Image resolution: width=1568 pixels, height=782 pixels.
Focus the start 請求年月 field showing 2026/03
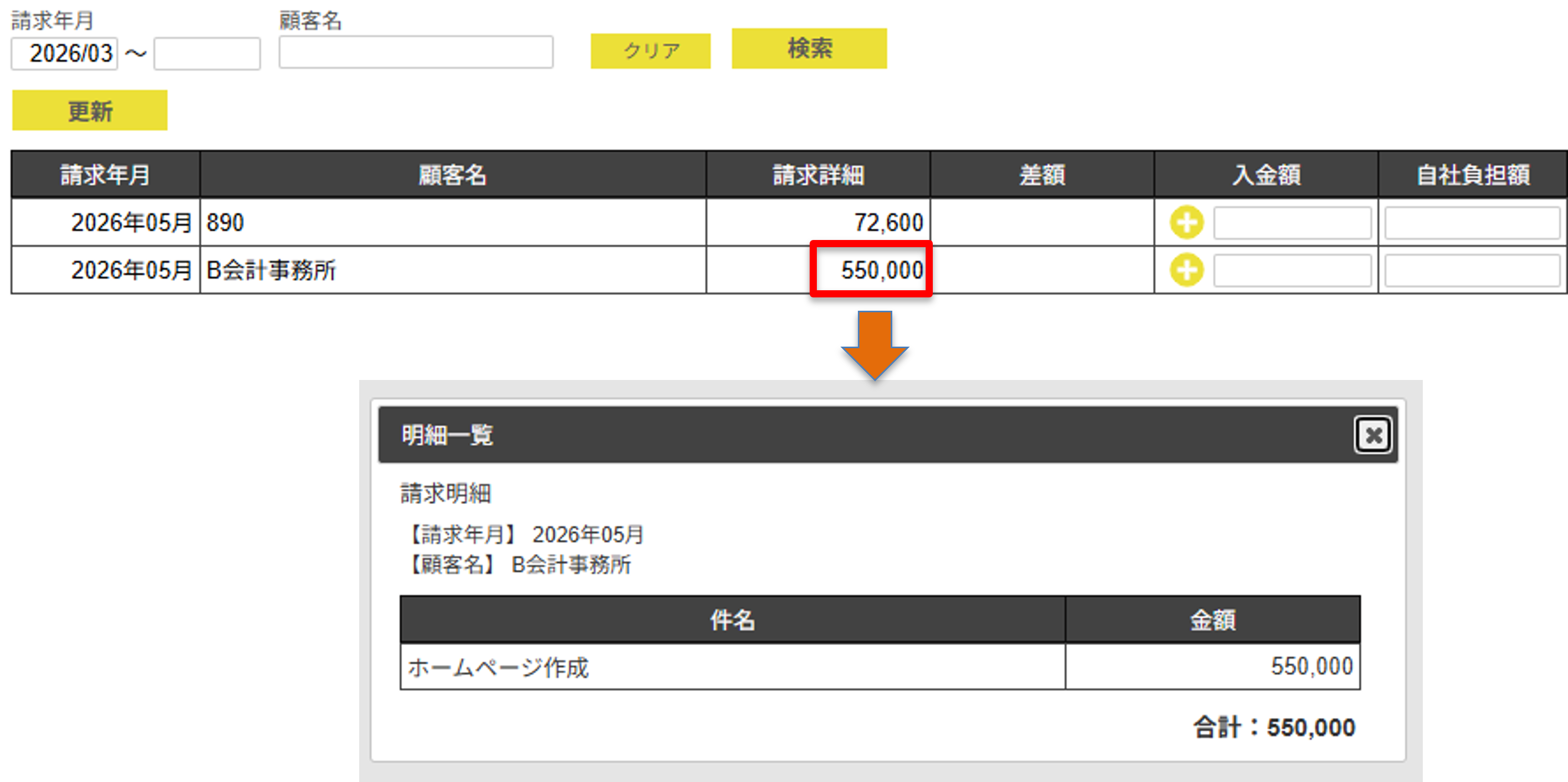pyautogui.click(x=65, y=53)
